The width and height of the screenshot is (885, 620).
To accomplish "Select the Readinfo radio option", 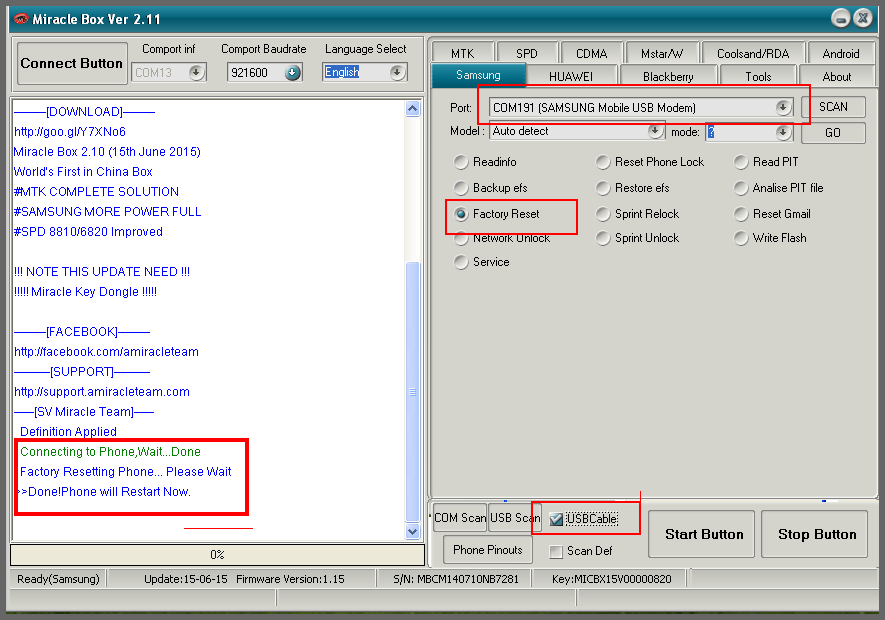I will [461, 162].
